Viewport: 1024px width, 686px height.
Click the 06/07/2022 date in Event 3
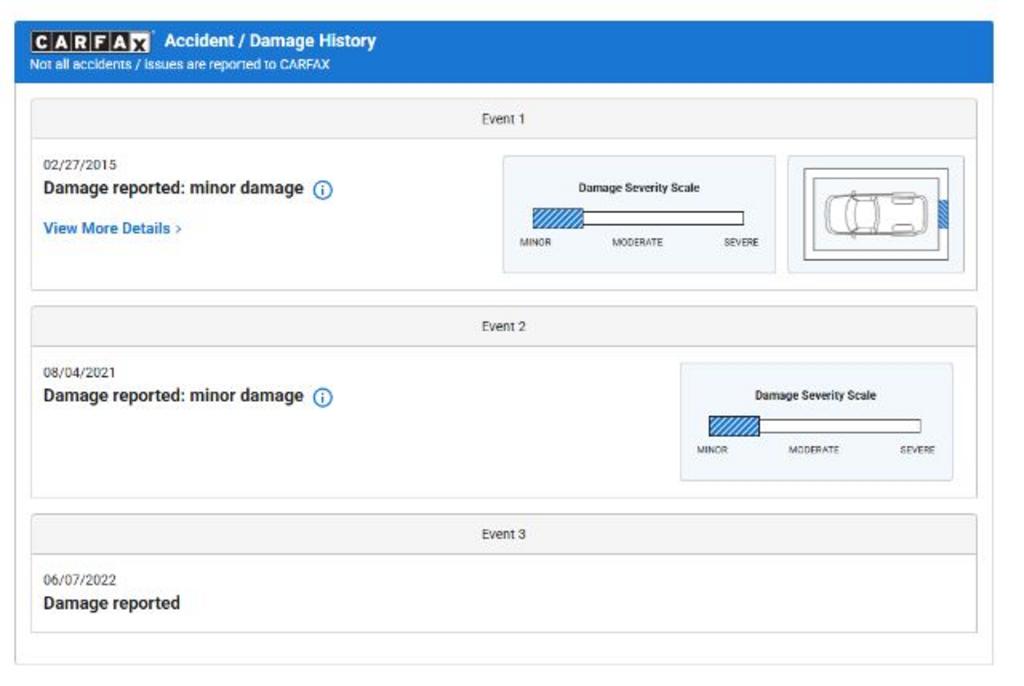(80, 580)
